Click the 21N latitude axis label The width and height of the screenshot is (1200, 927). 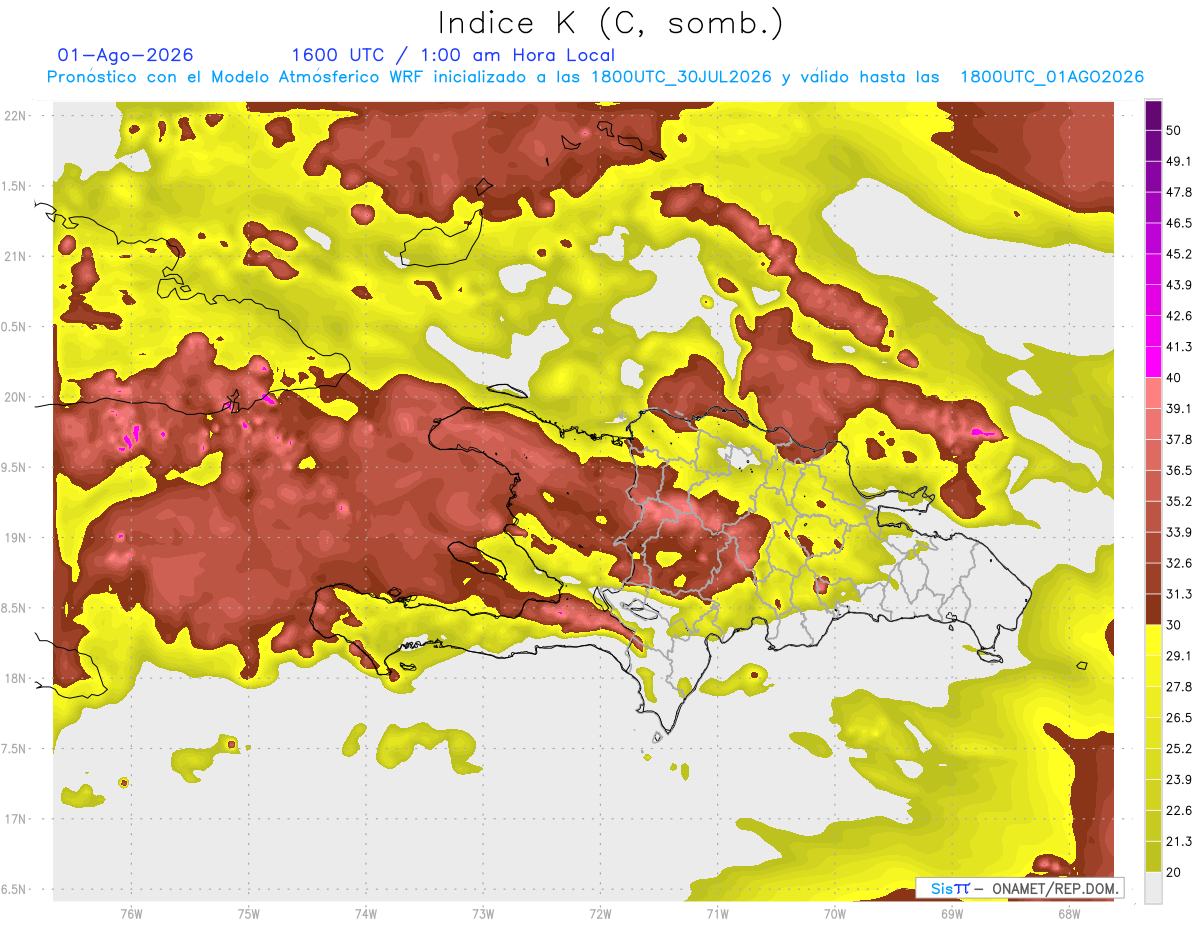coord(15,256)
